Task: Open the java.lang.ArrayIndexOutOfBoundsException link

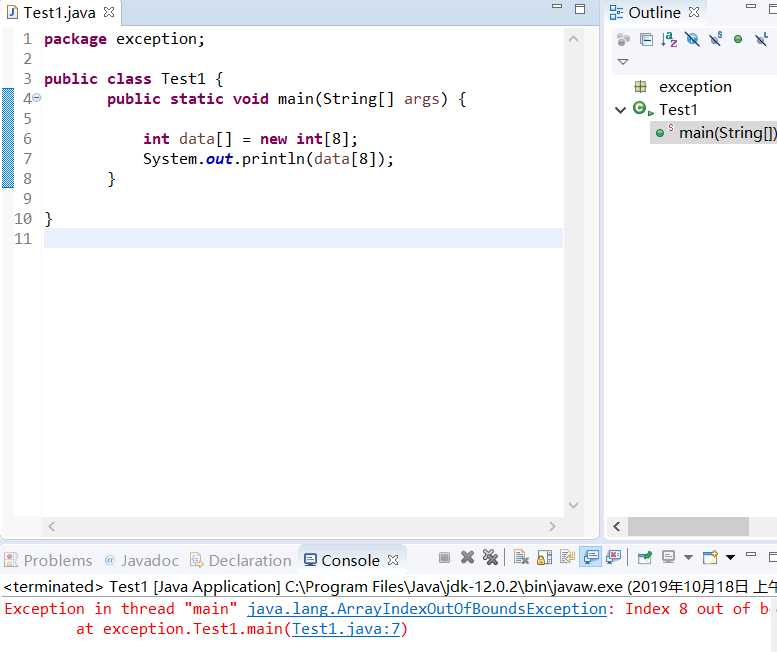Action: [x=427, y=608]
